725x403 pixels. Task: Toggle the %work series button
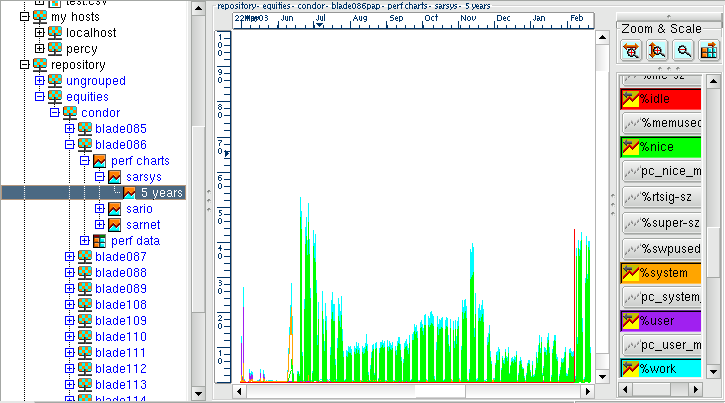tap(661, 369)
